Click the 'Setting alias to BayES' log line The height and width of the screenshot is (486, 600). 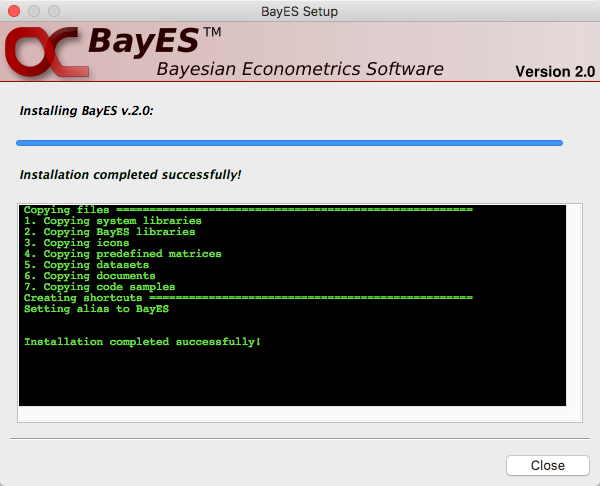[96, 309]
